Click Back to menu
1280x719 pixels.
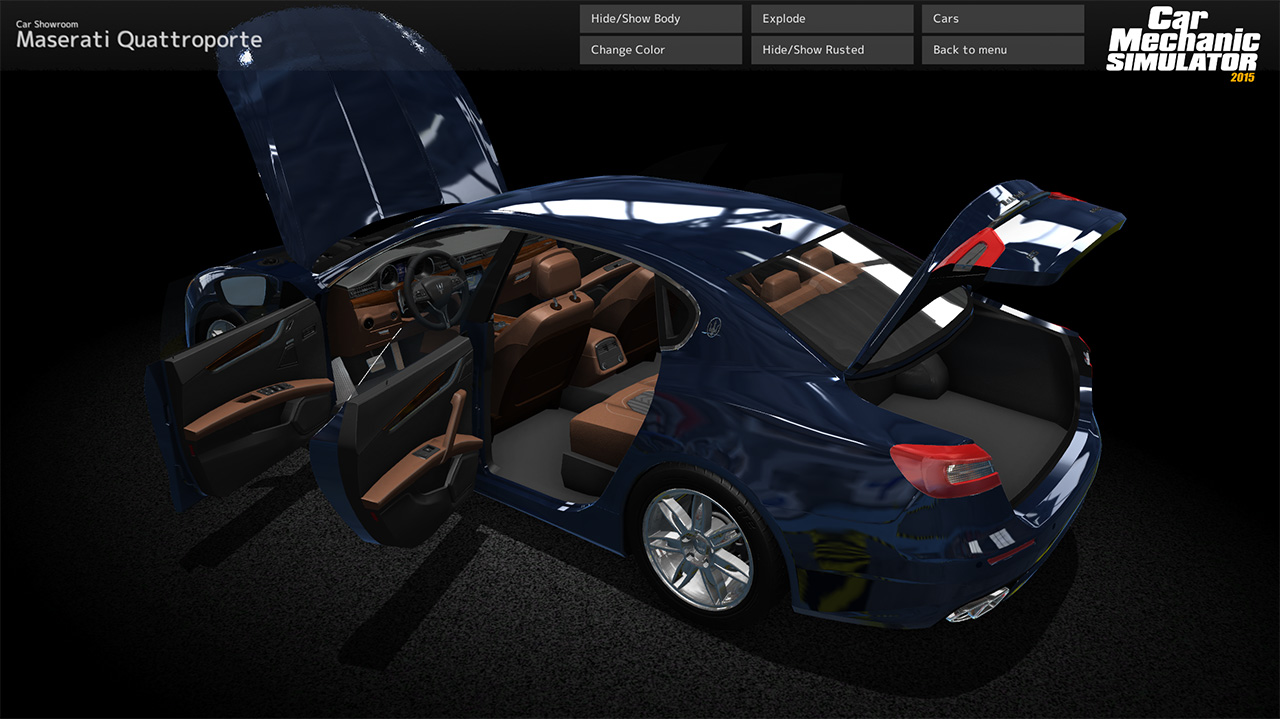click(1002, 49)
